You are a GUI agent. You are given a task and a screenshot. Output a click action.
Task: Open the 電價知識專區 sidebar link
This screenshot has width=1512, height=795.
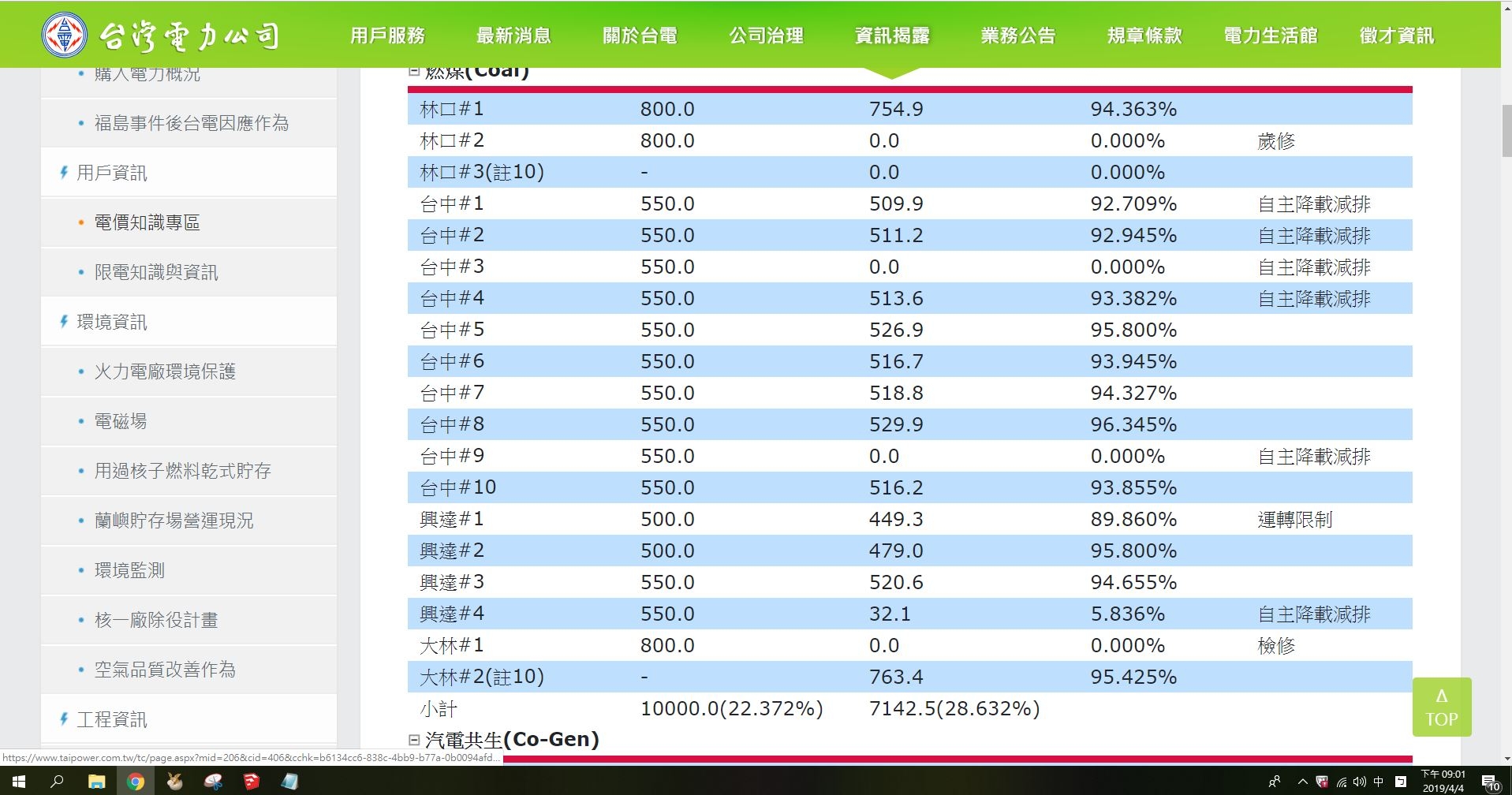147,222
